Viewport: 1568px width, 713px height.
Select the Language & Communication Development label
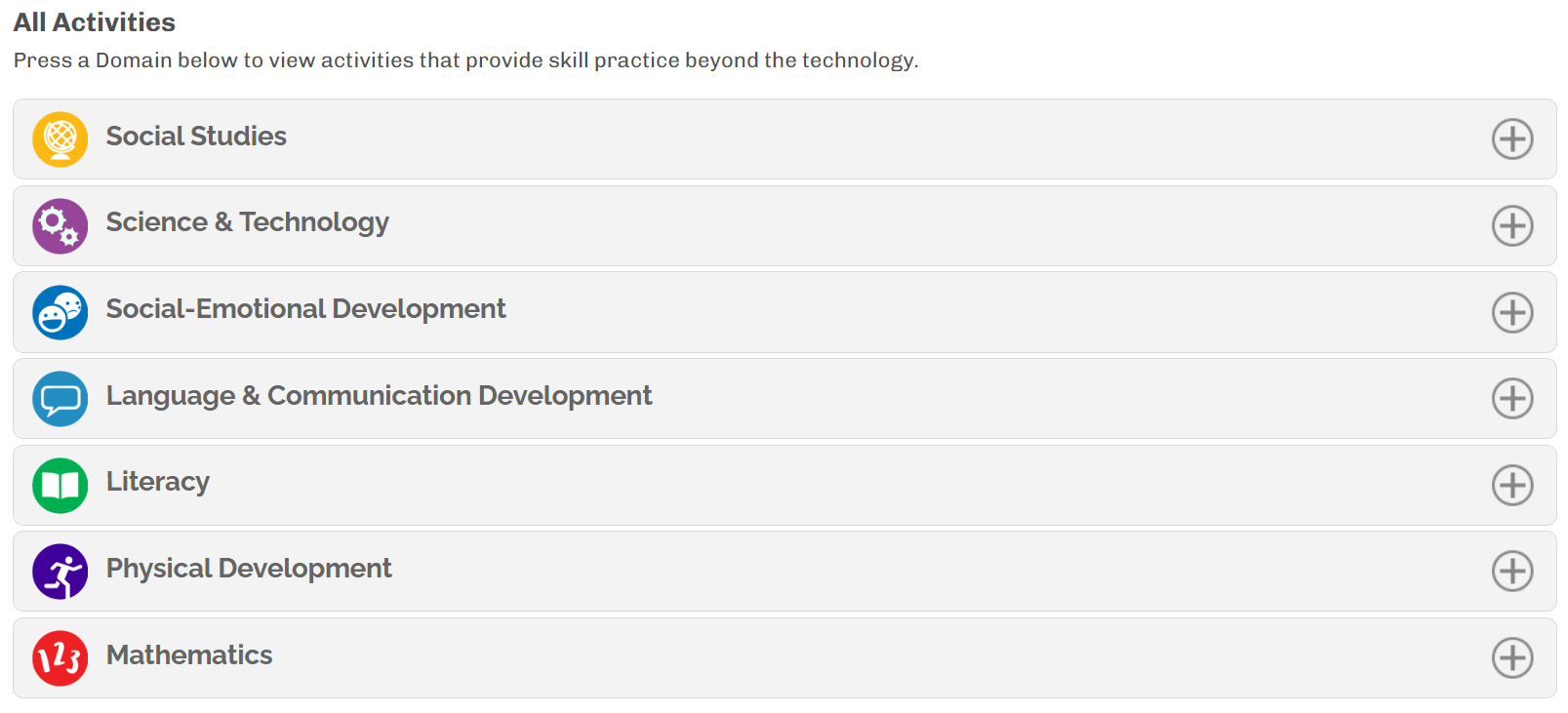pyautogui.click(x=380, y=397)
